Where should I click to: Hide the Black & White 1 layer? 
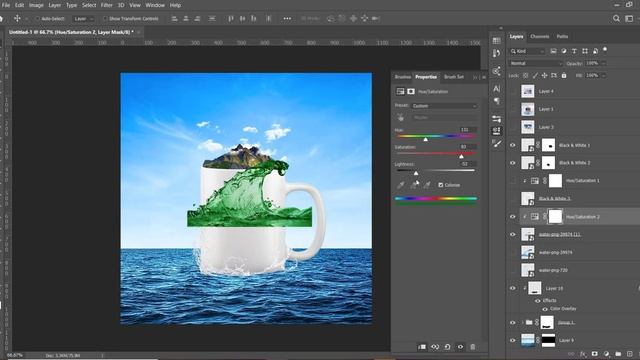513,145
